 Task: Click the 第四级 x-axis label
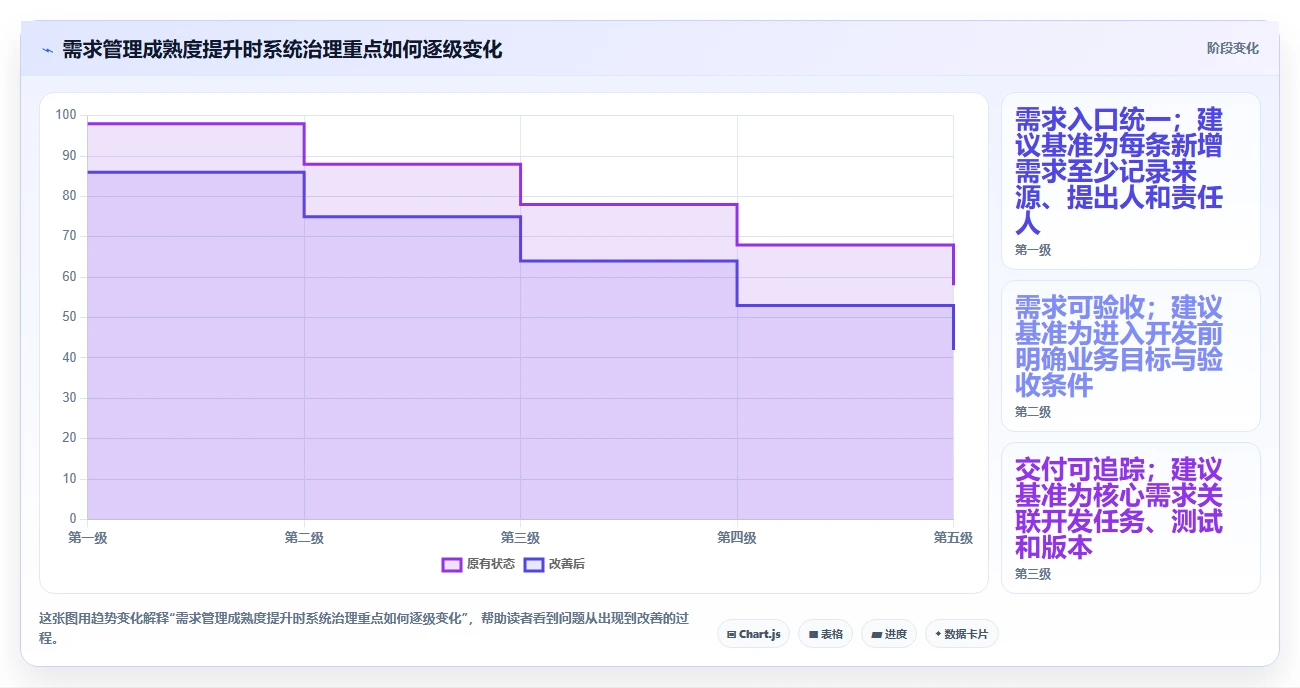point(737,538)
